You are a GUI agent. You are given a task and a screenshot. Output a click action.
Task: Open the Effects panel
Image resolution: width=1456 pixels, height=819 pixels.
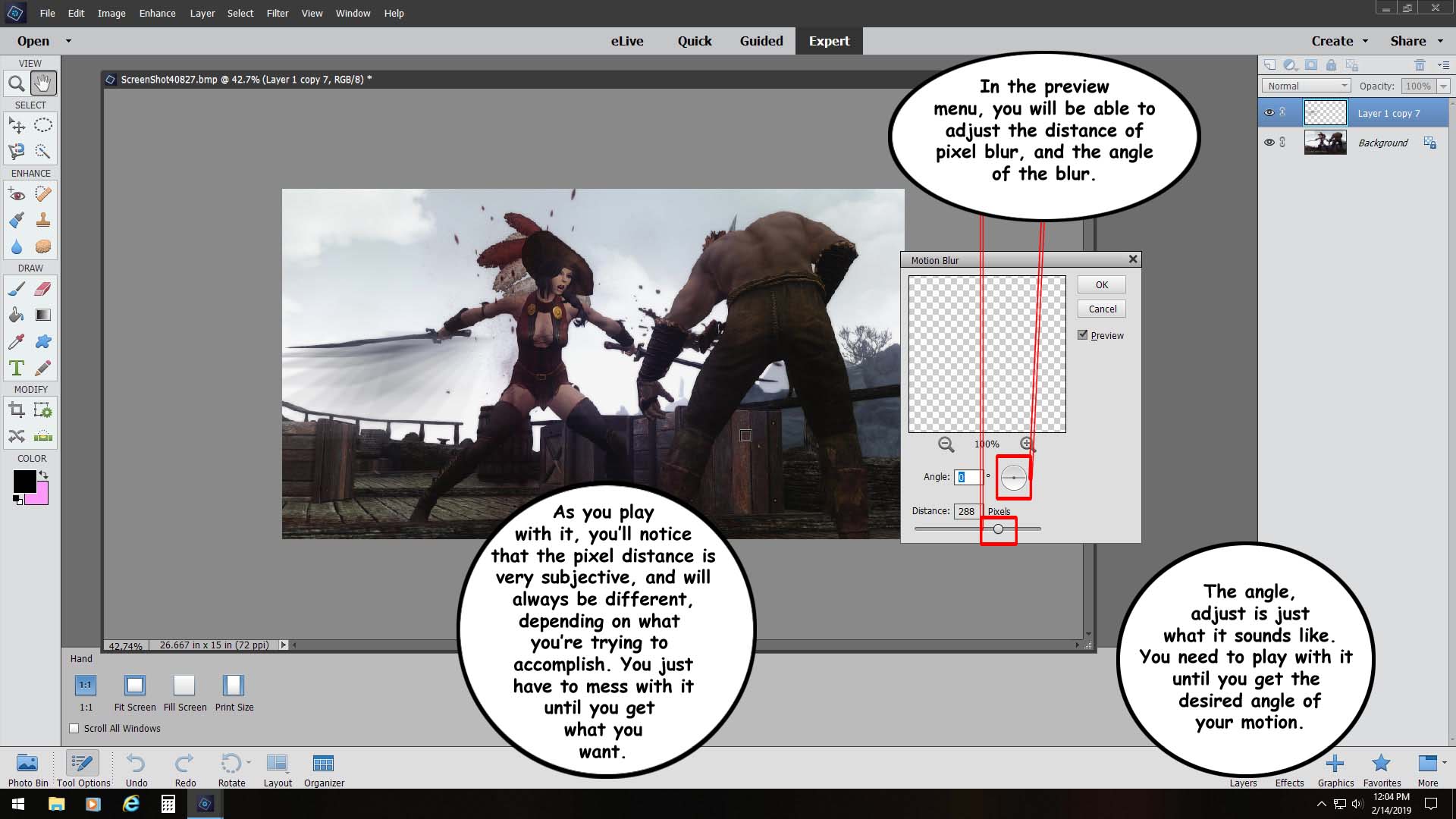(x=1289, y=782)
